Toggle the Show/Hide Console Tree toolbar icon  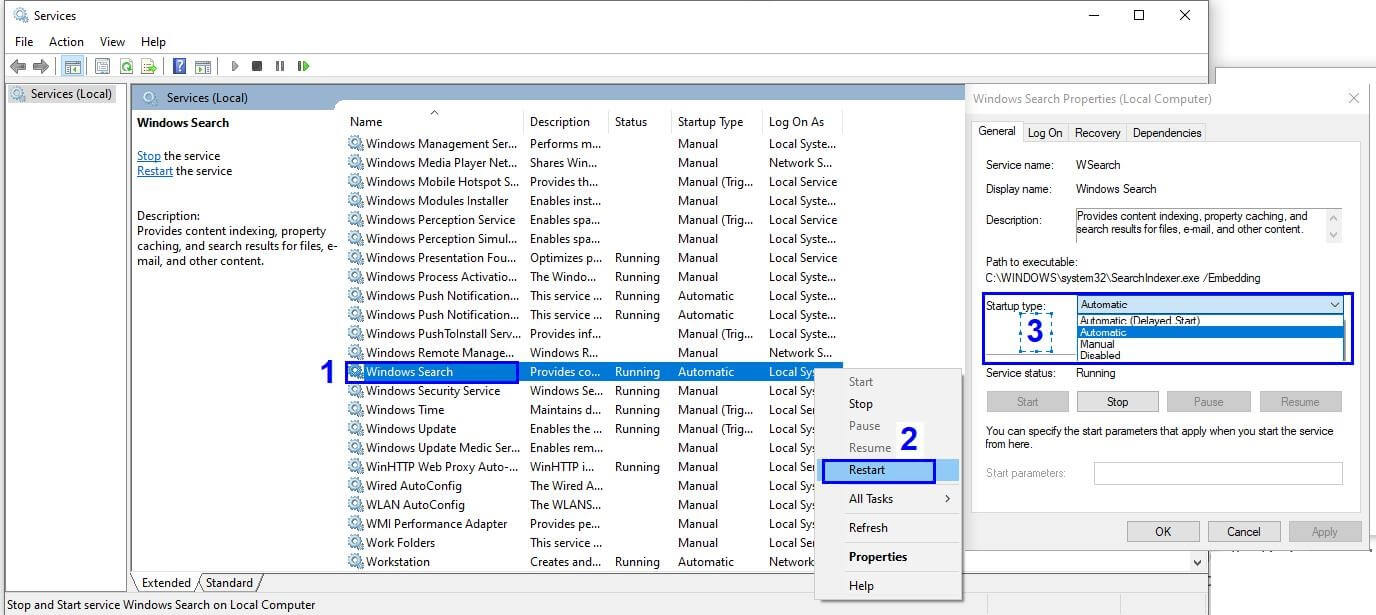tap(72, 66)
